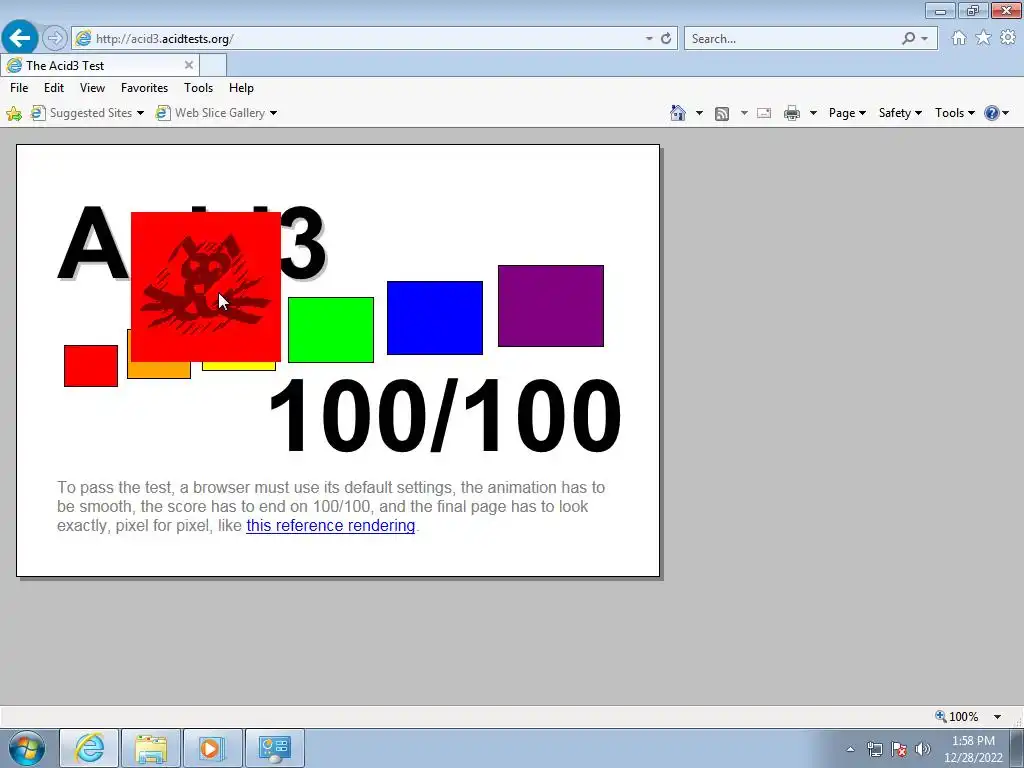Open the Safety command bar menu
1024x768 pixels.
(x=900, y=113)
